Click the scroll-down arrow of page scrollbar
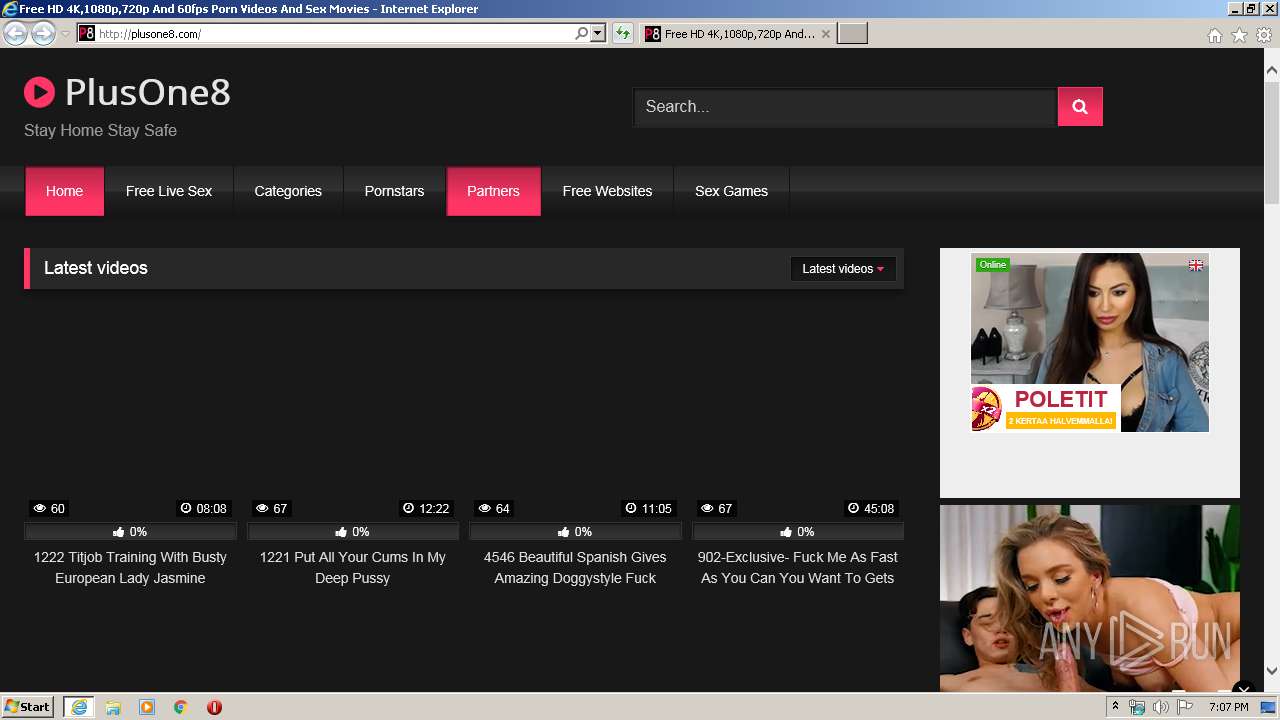The height and width of the screenshot is (720, 1280). click(1272, 671)
